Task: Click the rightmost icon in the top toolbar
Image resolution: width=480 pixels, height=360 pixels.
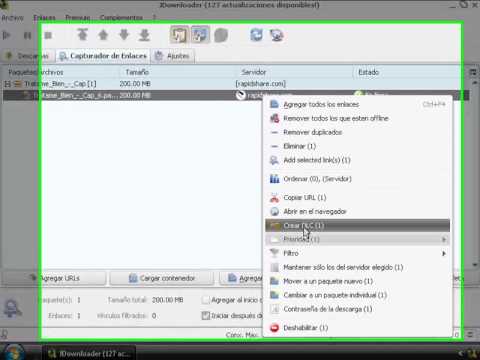Action: tap(277, 35)
